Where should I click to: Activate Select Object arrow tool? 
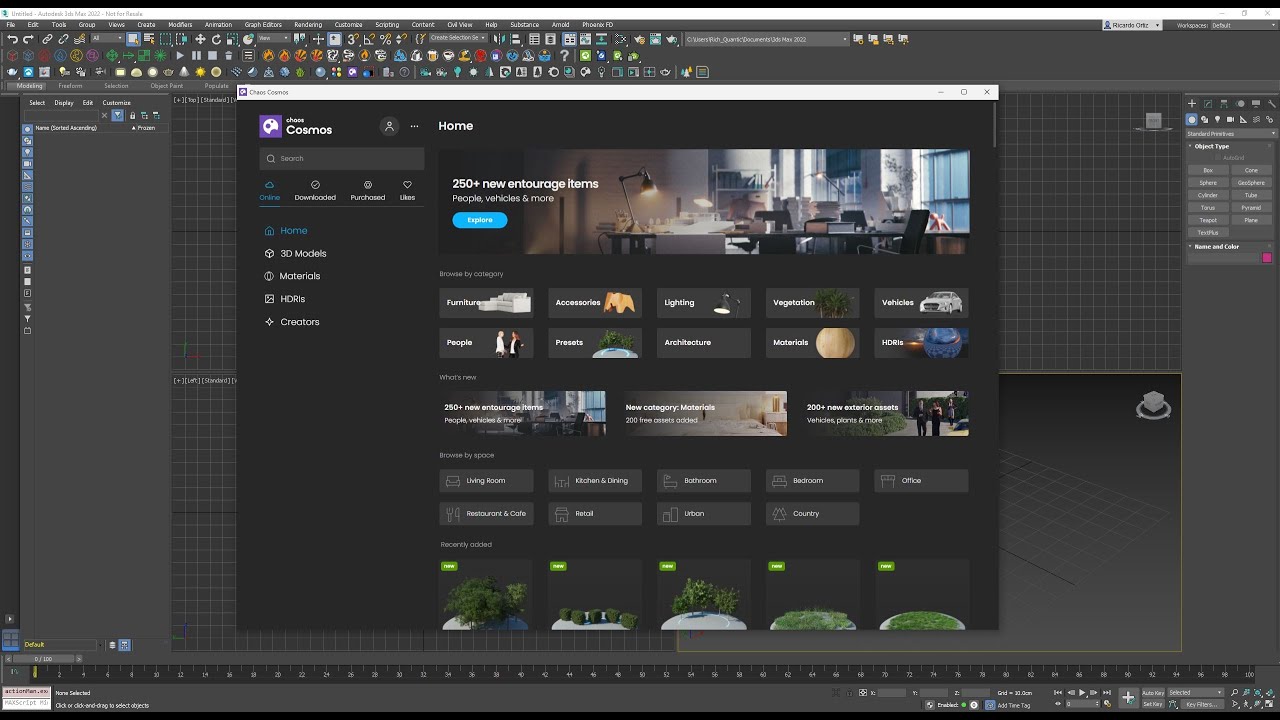tap(133, 39)
